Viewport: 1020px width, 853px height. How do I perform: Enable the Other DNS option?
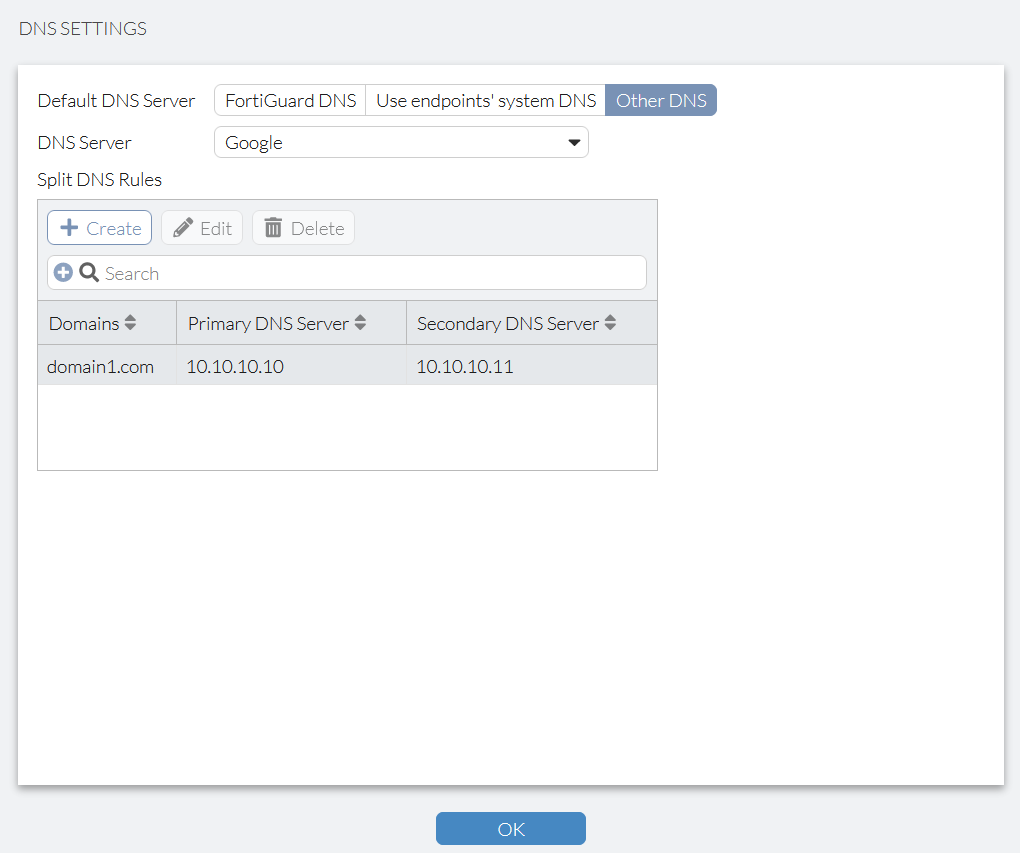pyautogui.click(x=661, y=100)
